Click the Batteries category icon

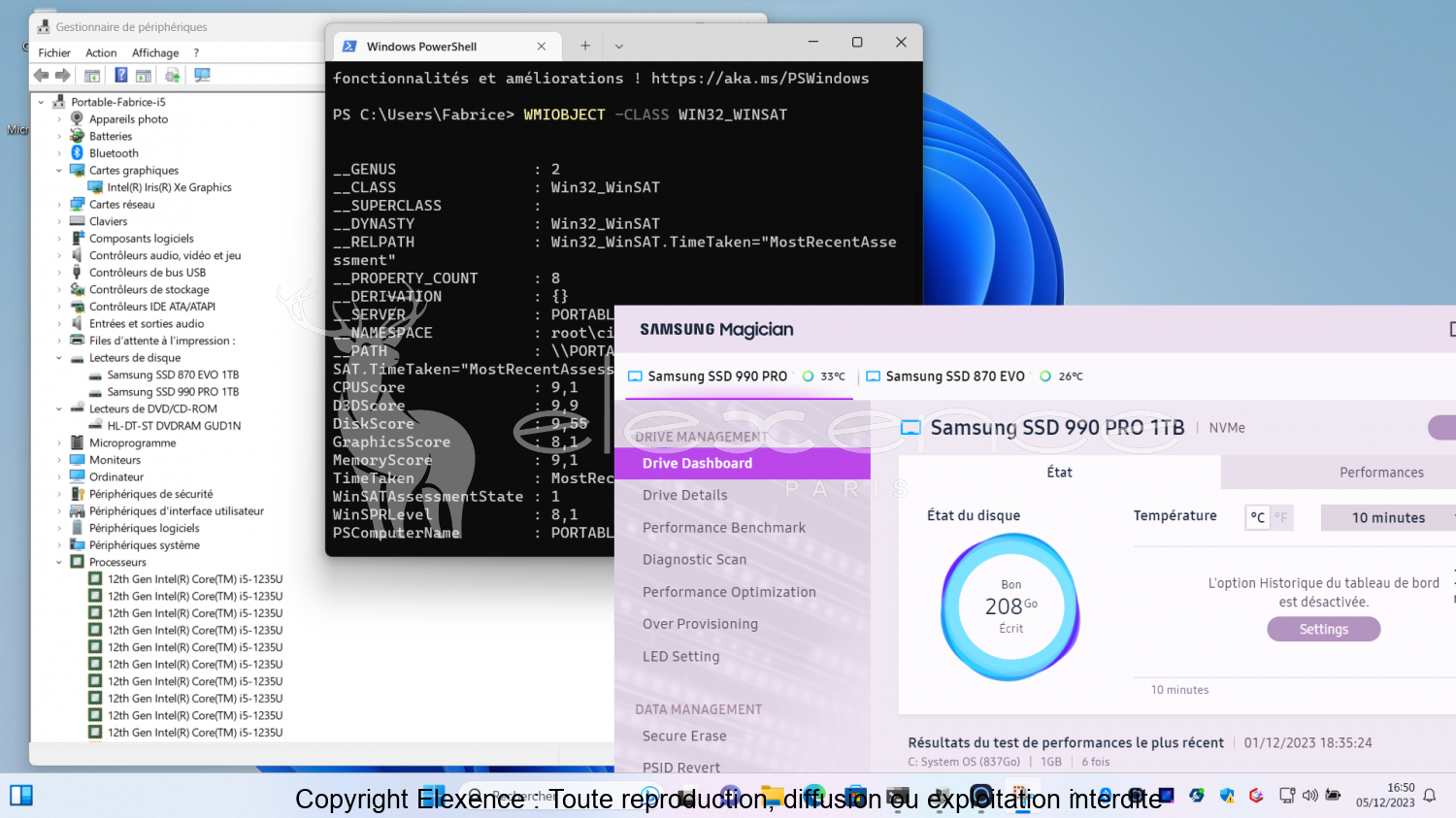[x=77, y=136]
